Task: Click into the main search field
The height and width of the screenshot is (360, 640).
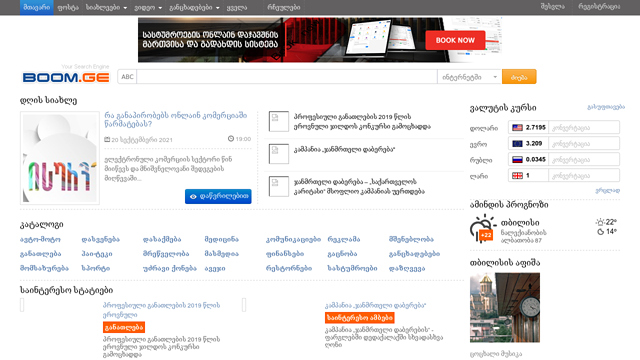Action: 287,77
